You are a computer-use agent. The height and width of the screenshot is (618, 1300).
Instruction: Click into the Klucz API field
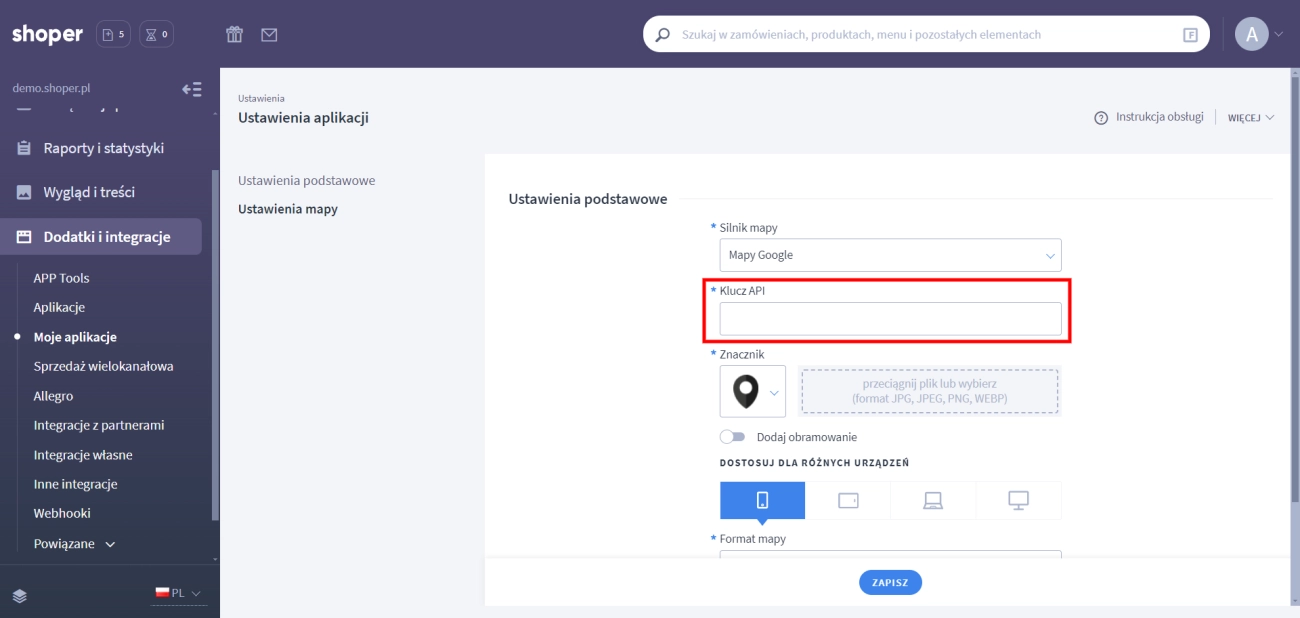click(x=890, y=319)
